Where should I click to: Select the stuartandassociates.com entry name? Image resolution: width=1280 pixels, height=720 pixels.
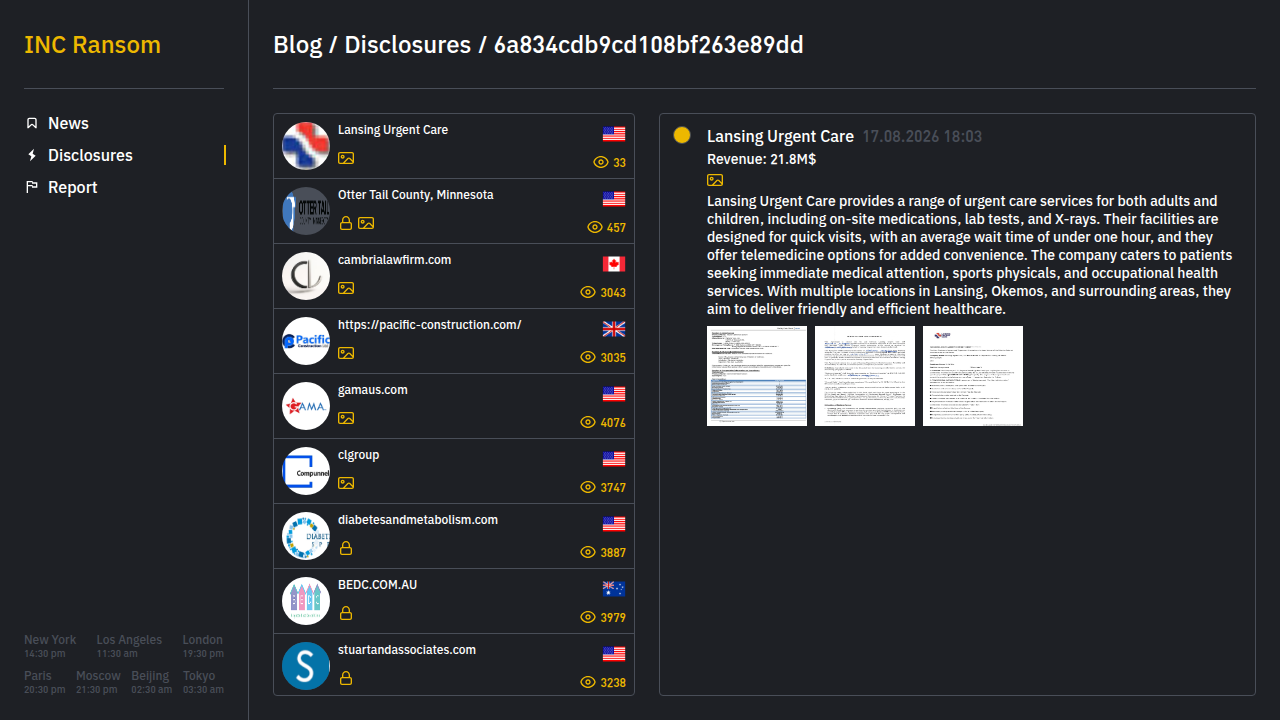pyautogui.click(x=407, y=650)
